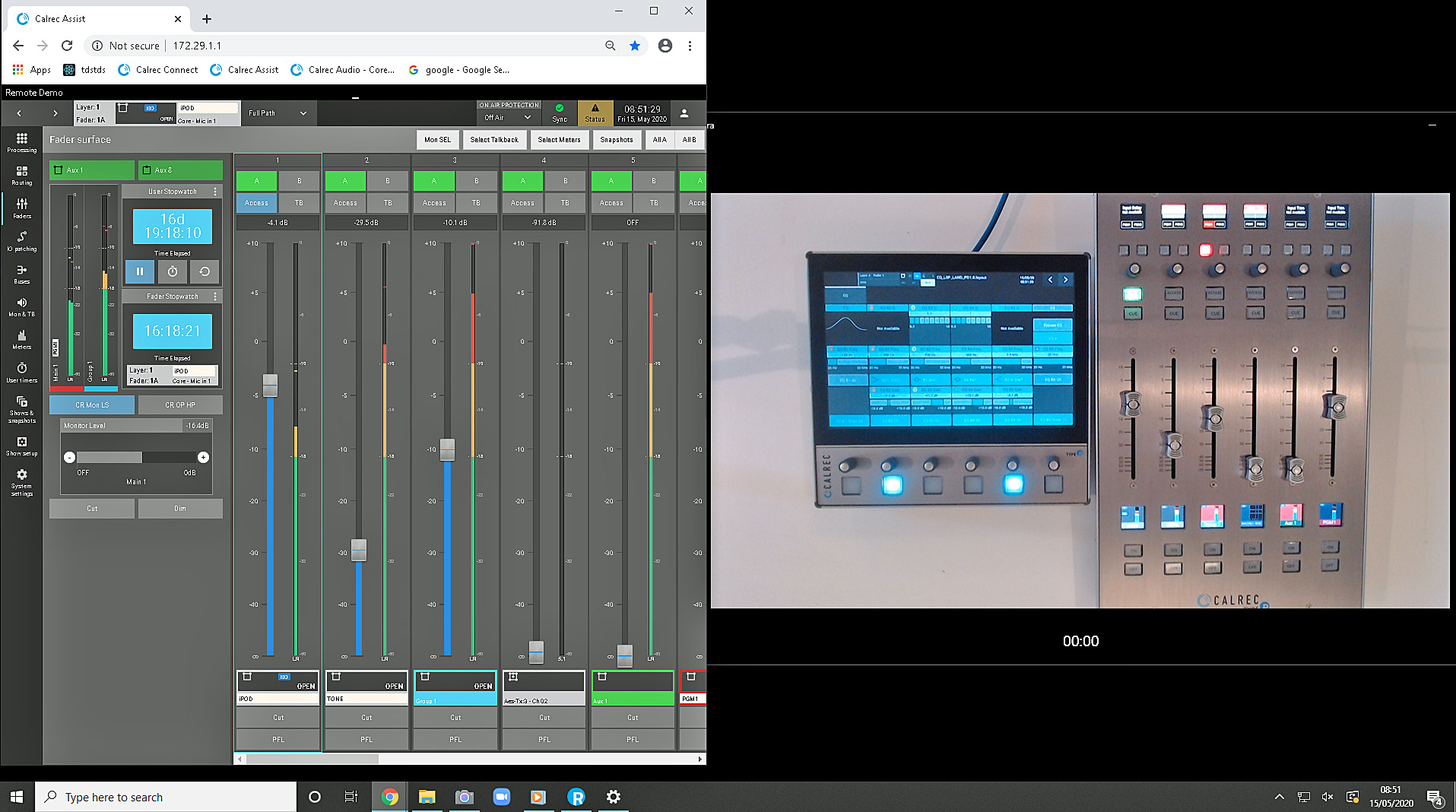This screenshot has width=1456, height=812.
Task: Open the On Air Protection dropdown
Action: [x=508, y=117]
